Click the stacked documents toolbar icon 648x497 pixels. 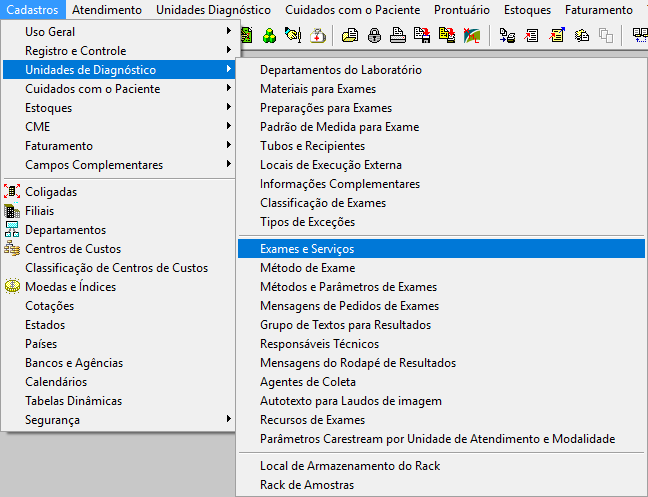[x=581, y=36]
